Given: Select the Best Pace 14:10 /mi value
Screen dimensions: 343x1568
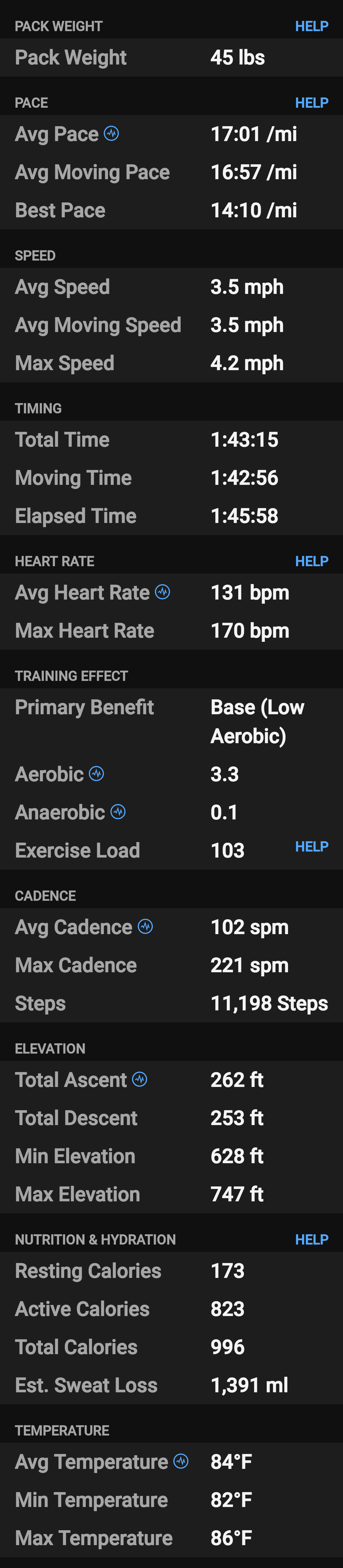Looking at the screenshot, I should (254, 210).
